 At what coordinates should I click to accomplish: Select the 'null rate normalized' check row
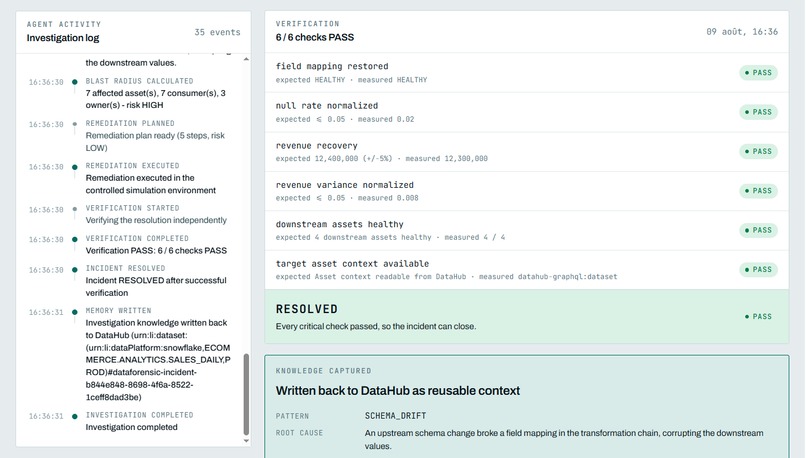pos(527,112)
